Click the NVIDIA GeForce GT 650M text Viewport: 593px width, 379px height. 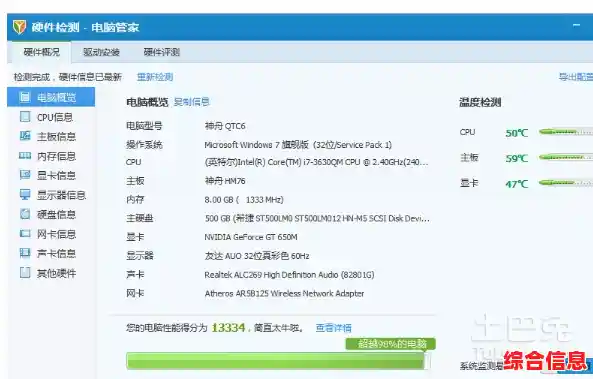pyautogui.click(x=251, y=237)
